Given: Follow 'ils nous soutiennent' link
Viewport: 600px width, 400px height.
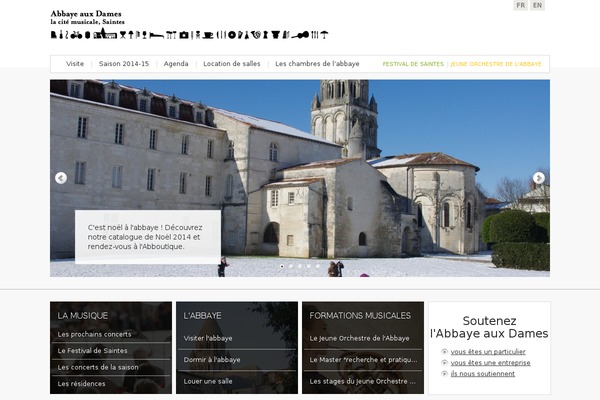Looking at the screenshot, I should [483, 374].
